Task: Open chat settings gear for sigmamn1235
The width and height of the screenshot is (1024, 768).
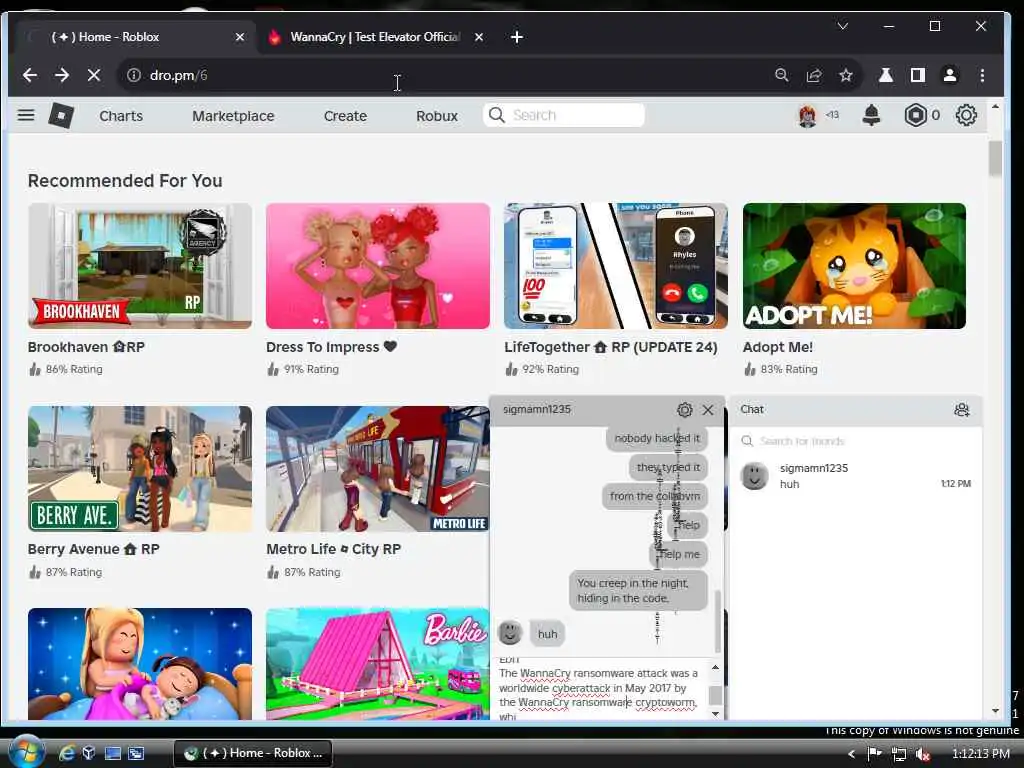Action: point(684,409)
